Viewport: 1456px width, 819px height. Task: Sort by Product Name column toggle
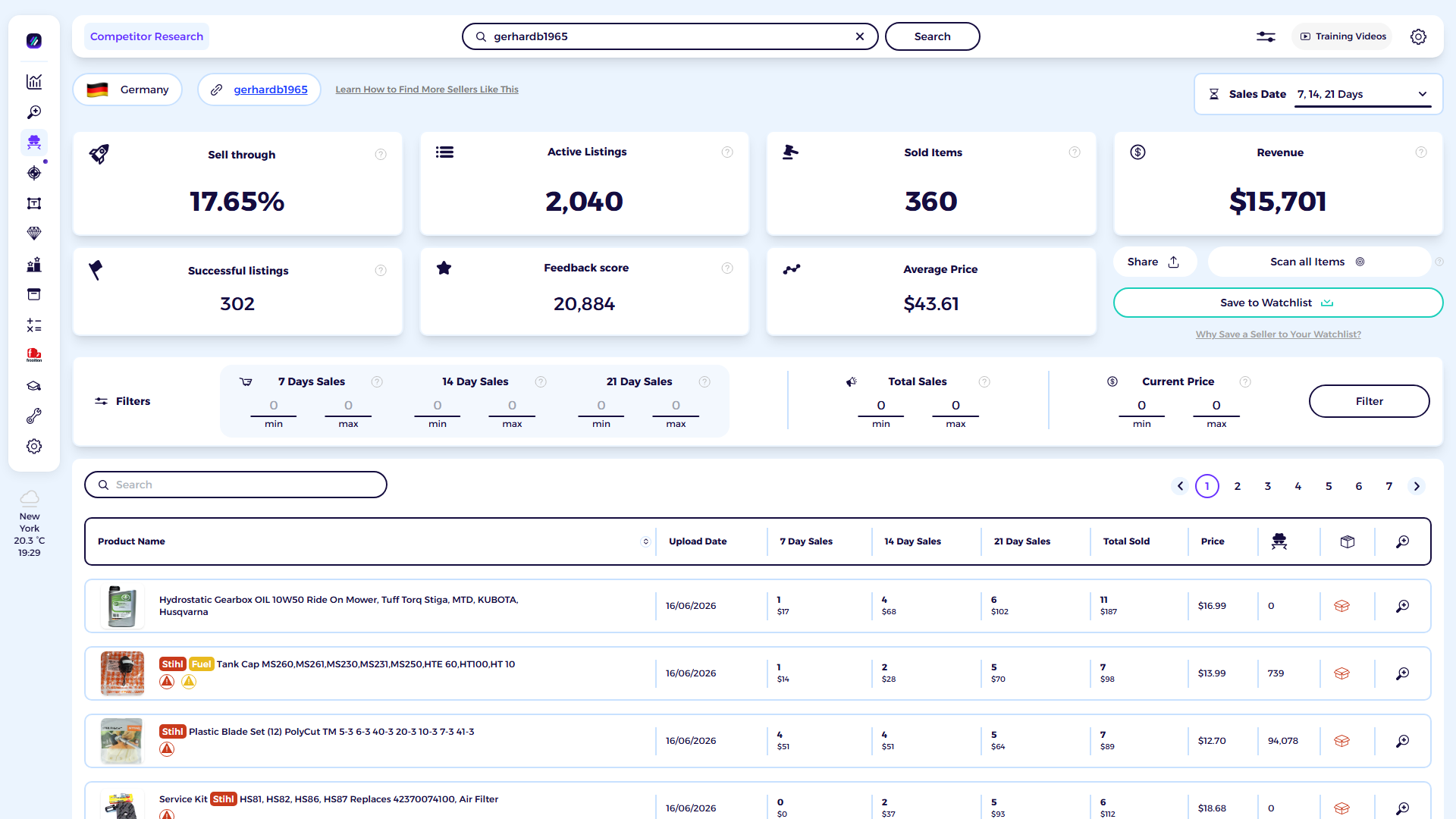(x=645, y=541)
